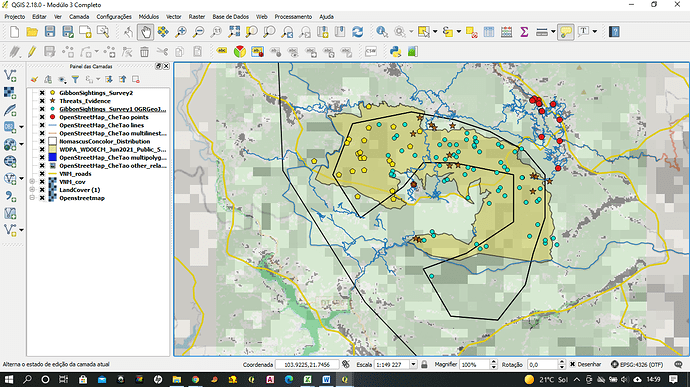Screen dimensions: 690x387
Task: Expand the LandCover (1) layer tree
Action: point(32,190)
